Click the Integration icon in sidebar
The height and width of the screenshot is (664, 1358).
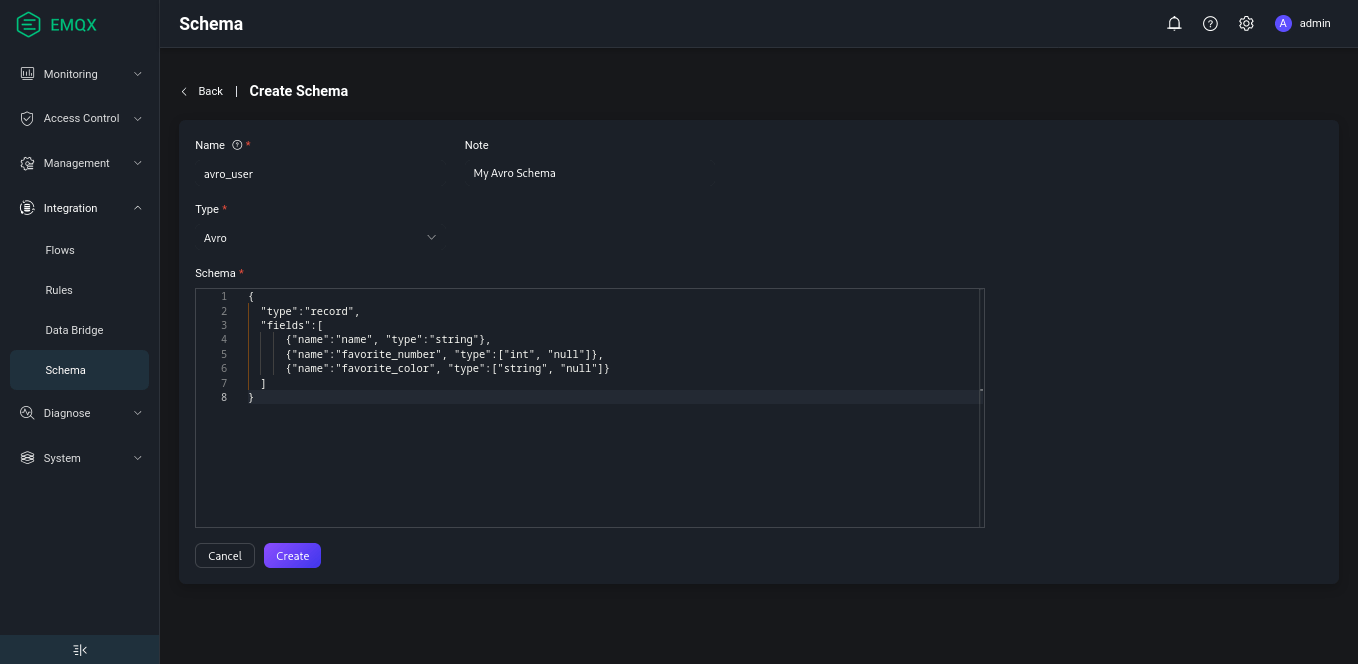tap(27, 208)
